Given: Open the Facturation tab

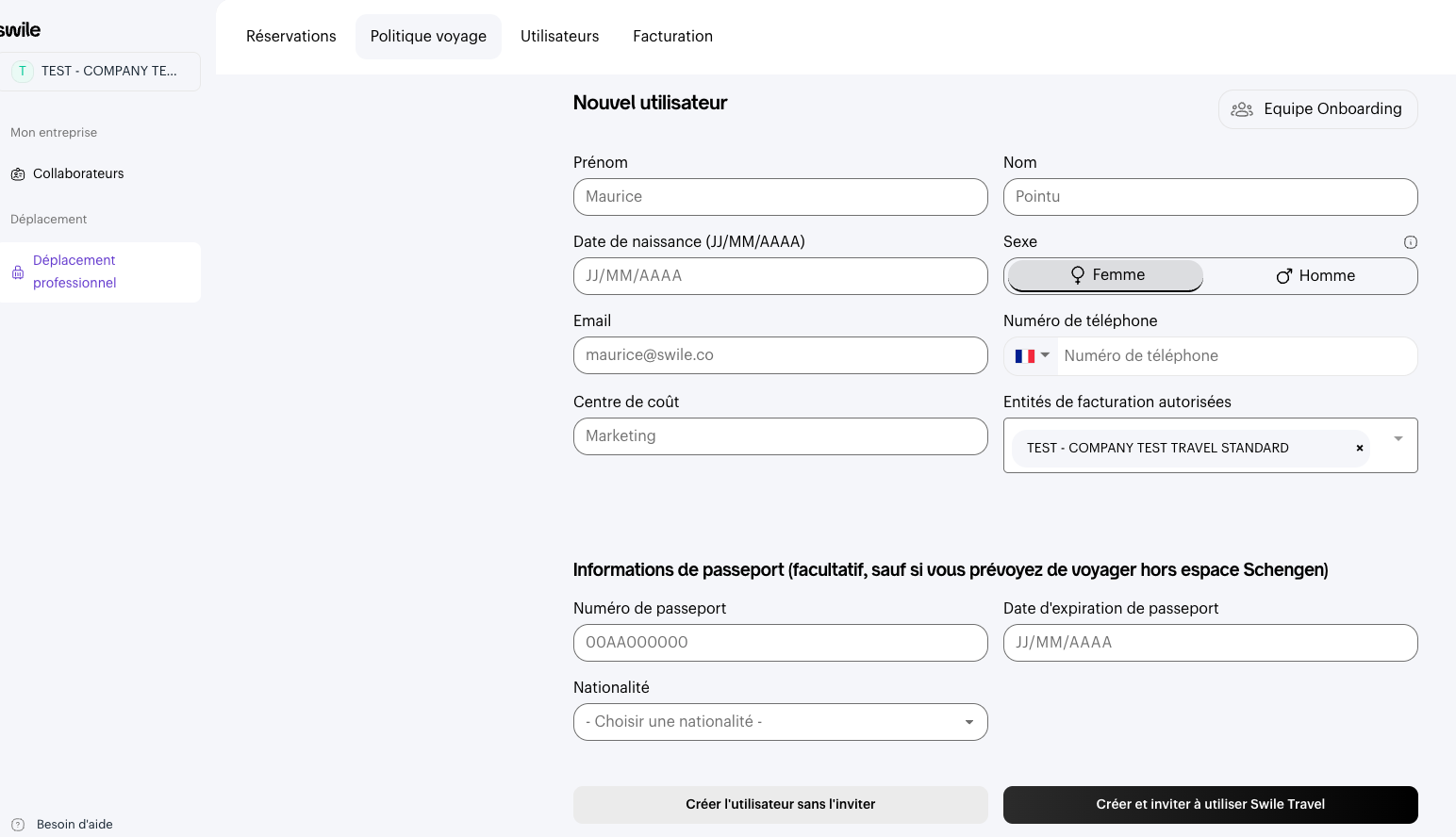Looking at the screenshot, I should (672, 37).
